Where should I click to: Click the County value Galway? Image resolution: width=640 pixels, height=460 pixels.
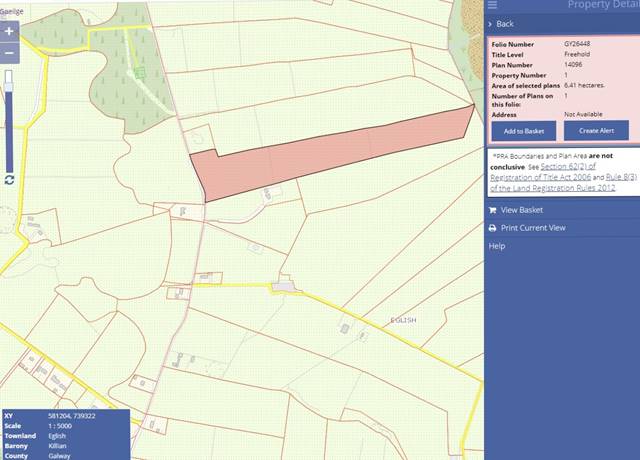[x=59, y=456]
